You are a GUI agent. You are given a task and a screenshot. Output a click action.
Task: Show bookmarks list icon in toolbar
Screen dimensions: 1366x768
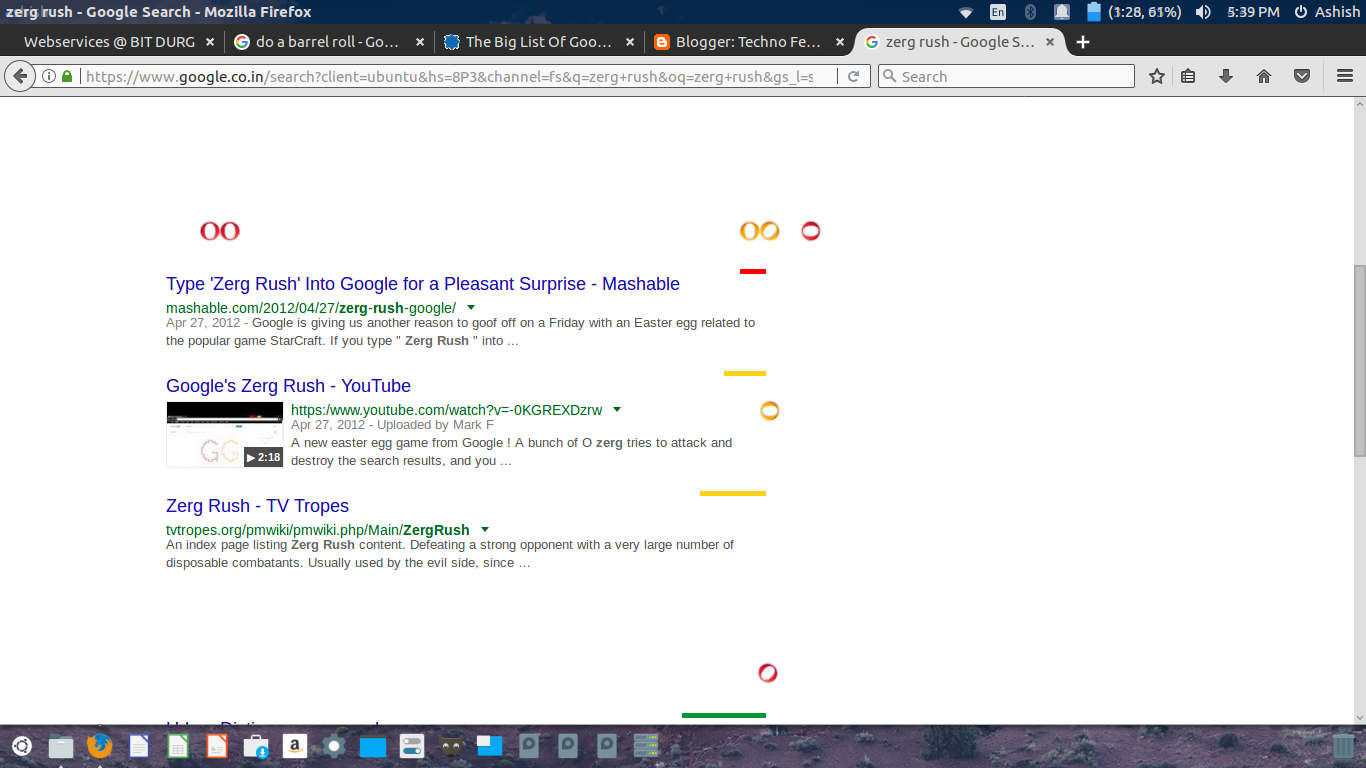[x=1188, y=76]
